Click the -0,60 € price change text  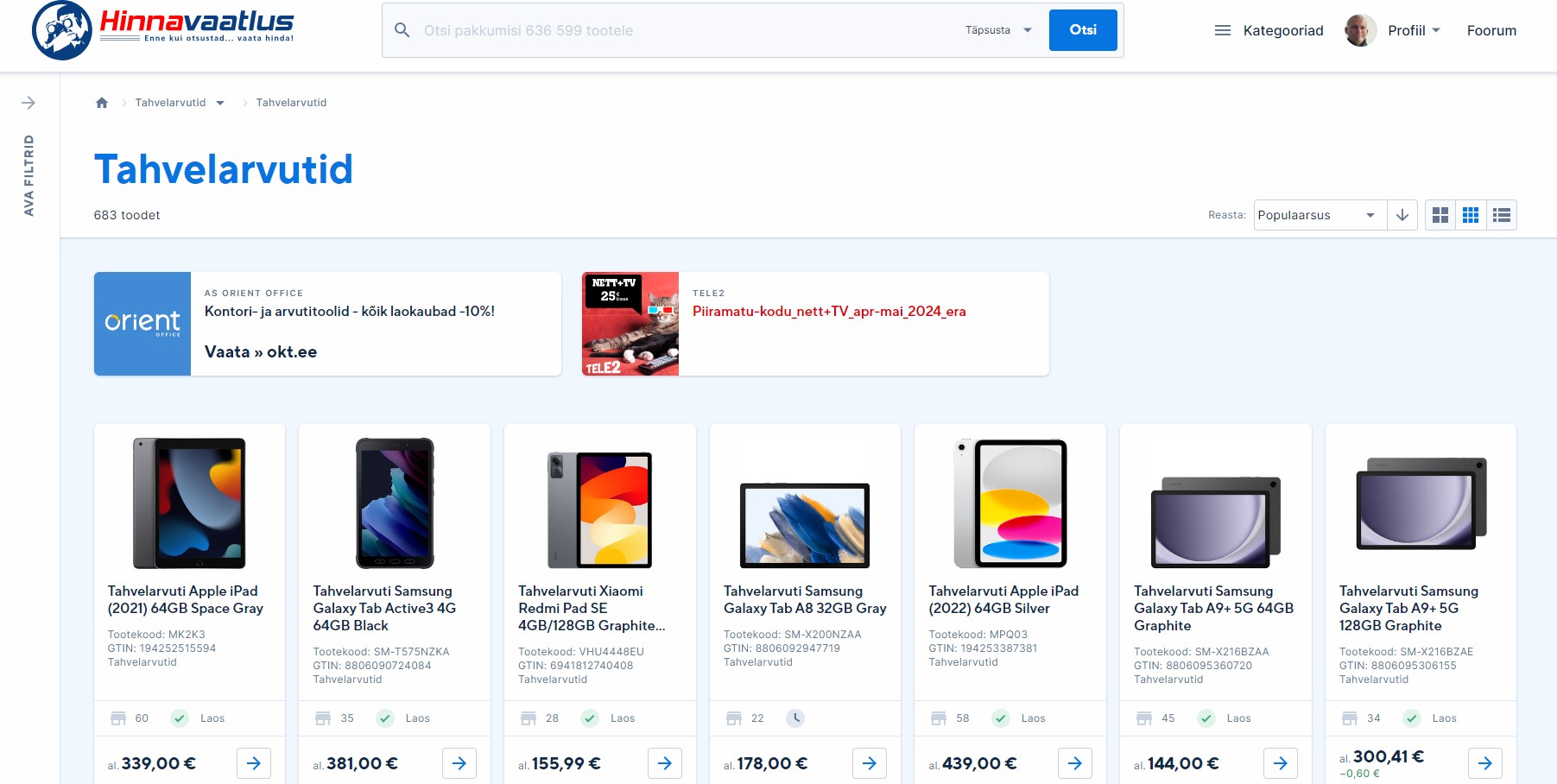tap(1359, 774)
